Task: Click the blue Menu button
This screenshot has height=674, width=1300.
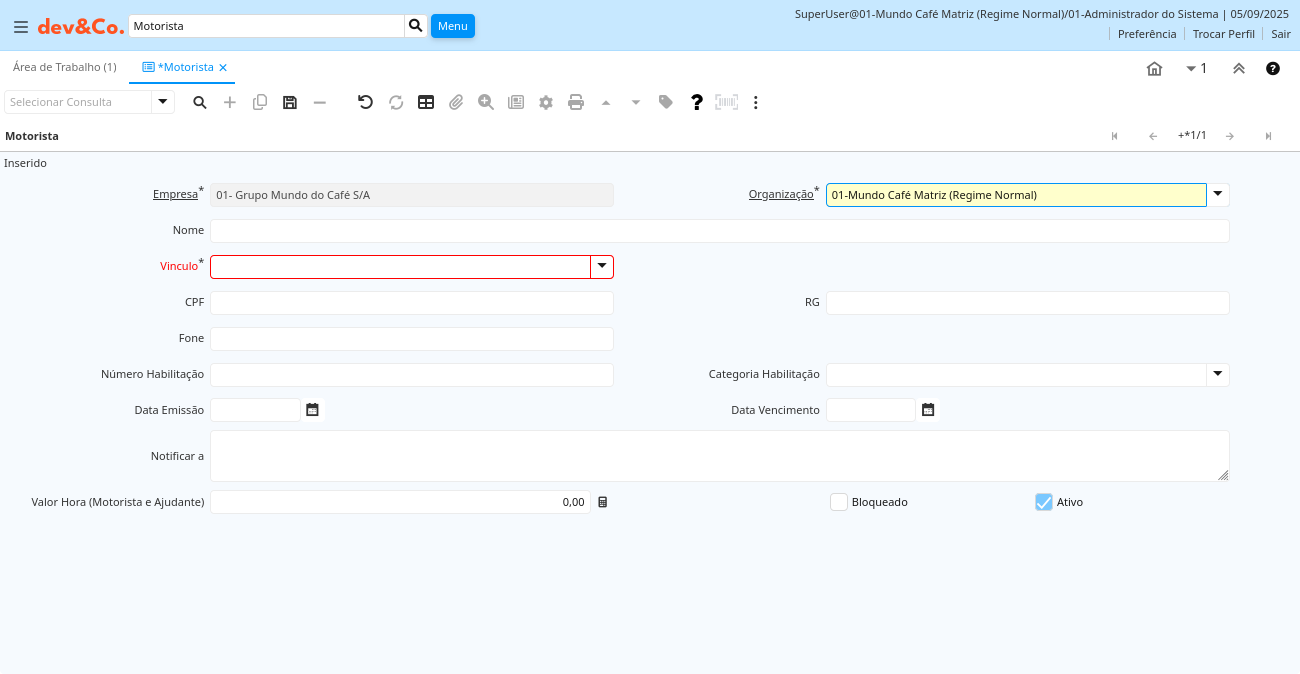Action: click(x=453, y=26)
